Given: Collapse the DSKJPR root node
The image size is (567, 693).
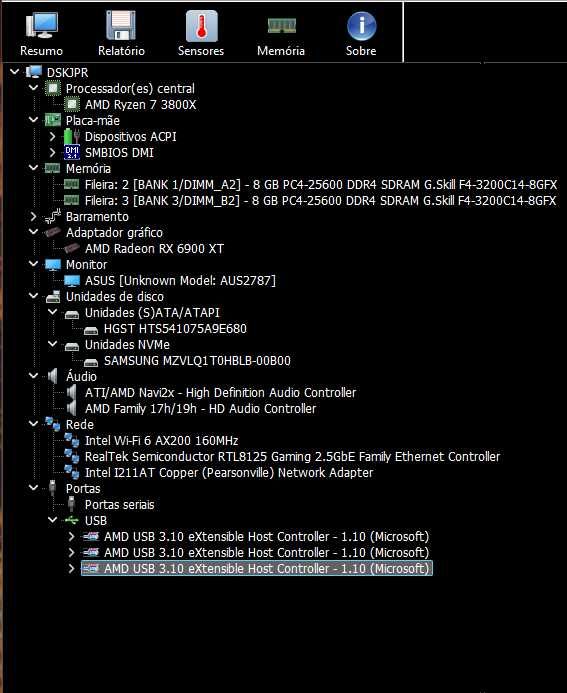Looking at the screenshot, I should (x=15, y=71).
